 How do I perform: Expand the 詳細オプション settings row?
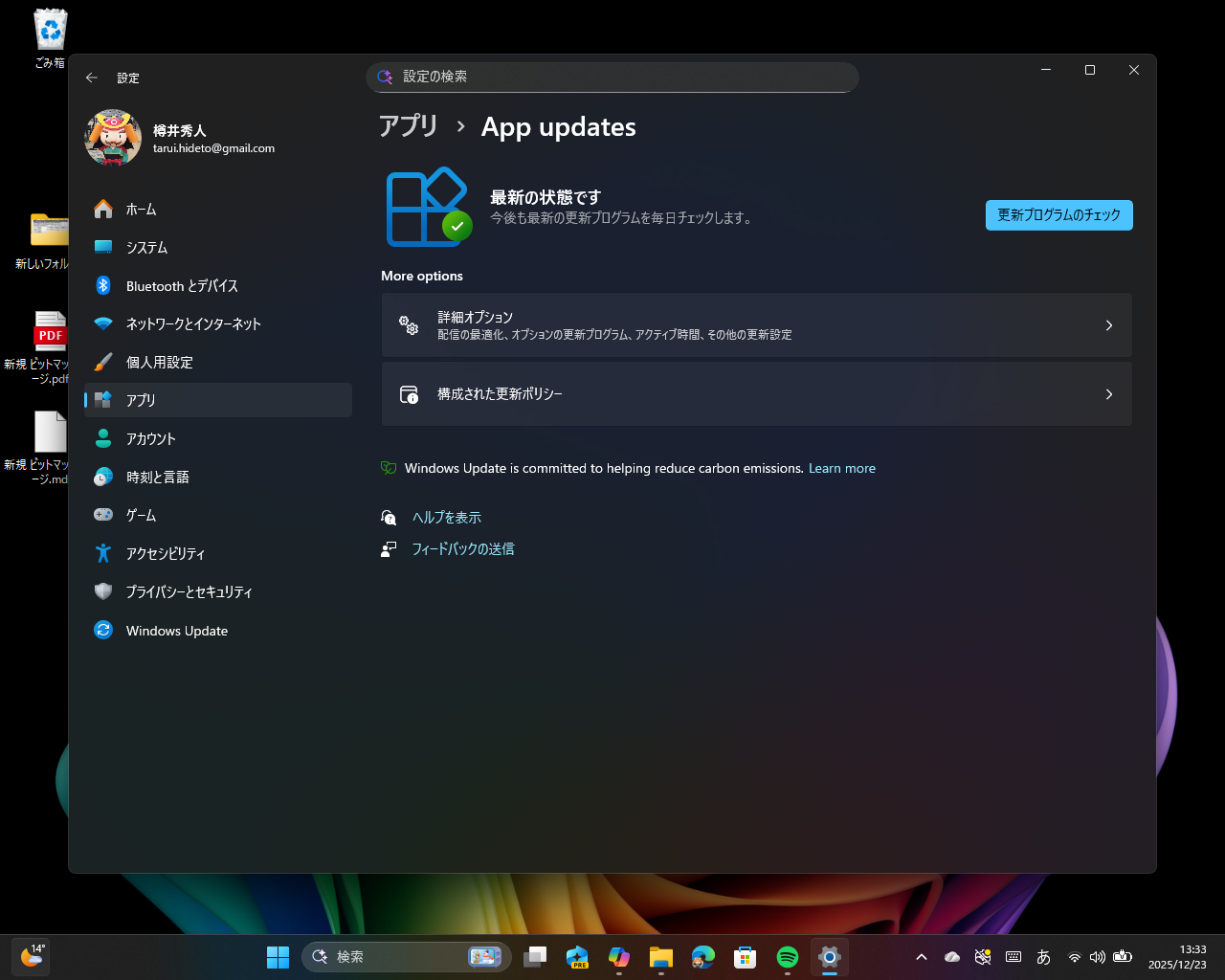756,324
